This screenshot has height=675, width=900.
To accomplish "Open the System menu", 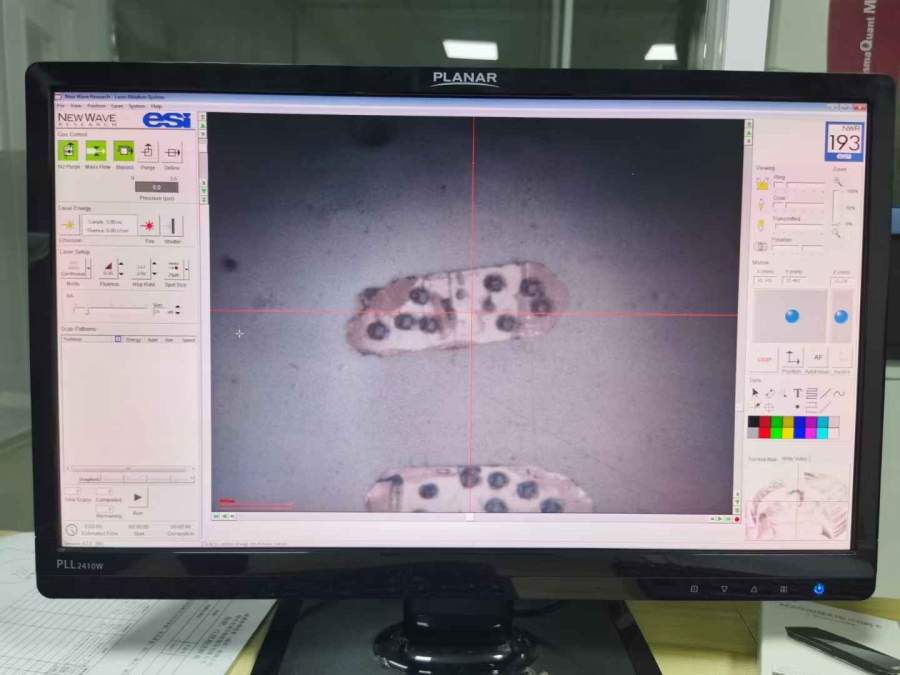I will [137, 106].
